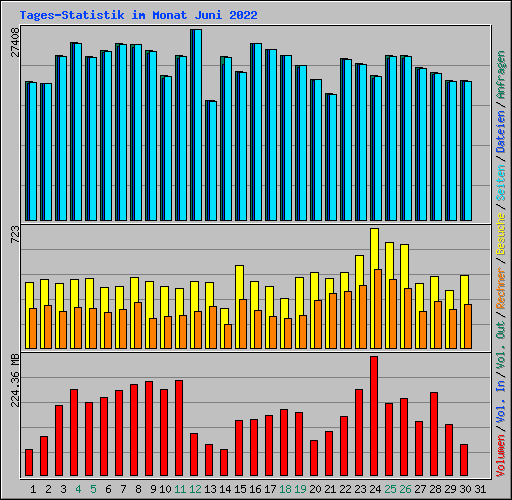Click day label 8 on the x-axis
This screenshot has width=512, height=500.
tap(138, 489)
